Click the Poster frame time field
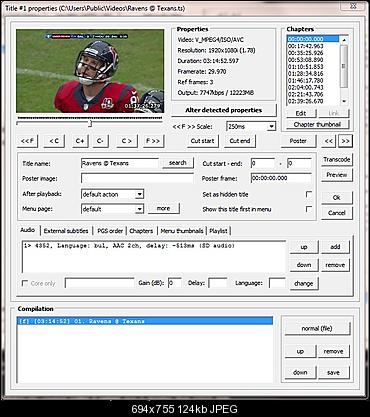This screenshot has height=417, width=370. pyautogui.click(x=281, y=178)
